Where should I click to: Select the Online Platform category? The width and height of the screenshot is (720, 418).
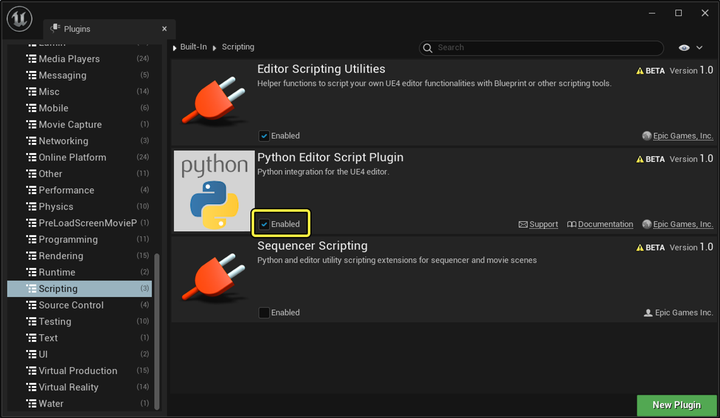pyautogui.click(x=79, y=158)
